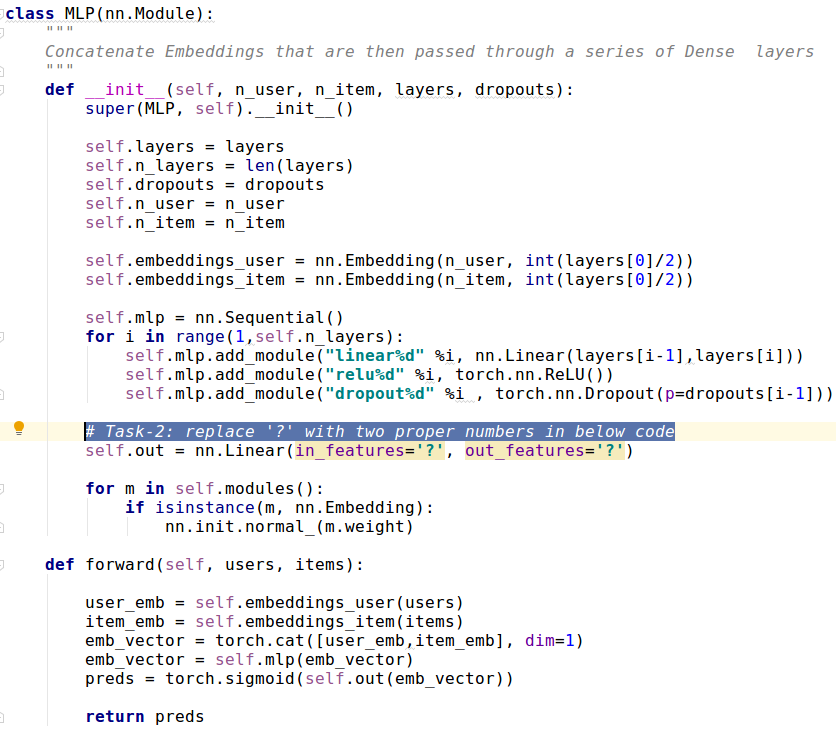Click 'len(layers)' in the n_layers assignment
The image size is (836, 729).
pyautogui.click(x=299, y=166)
